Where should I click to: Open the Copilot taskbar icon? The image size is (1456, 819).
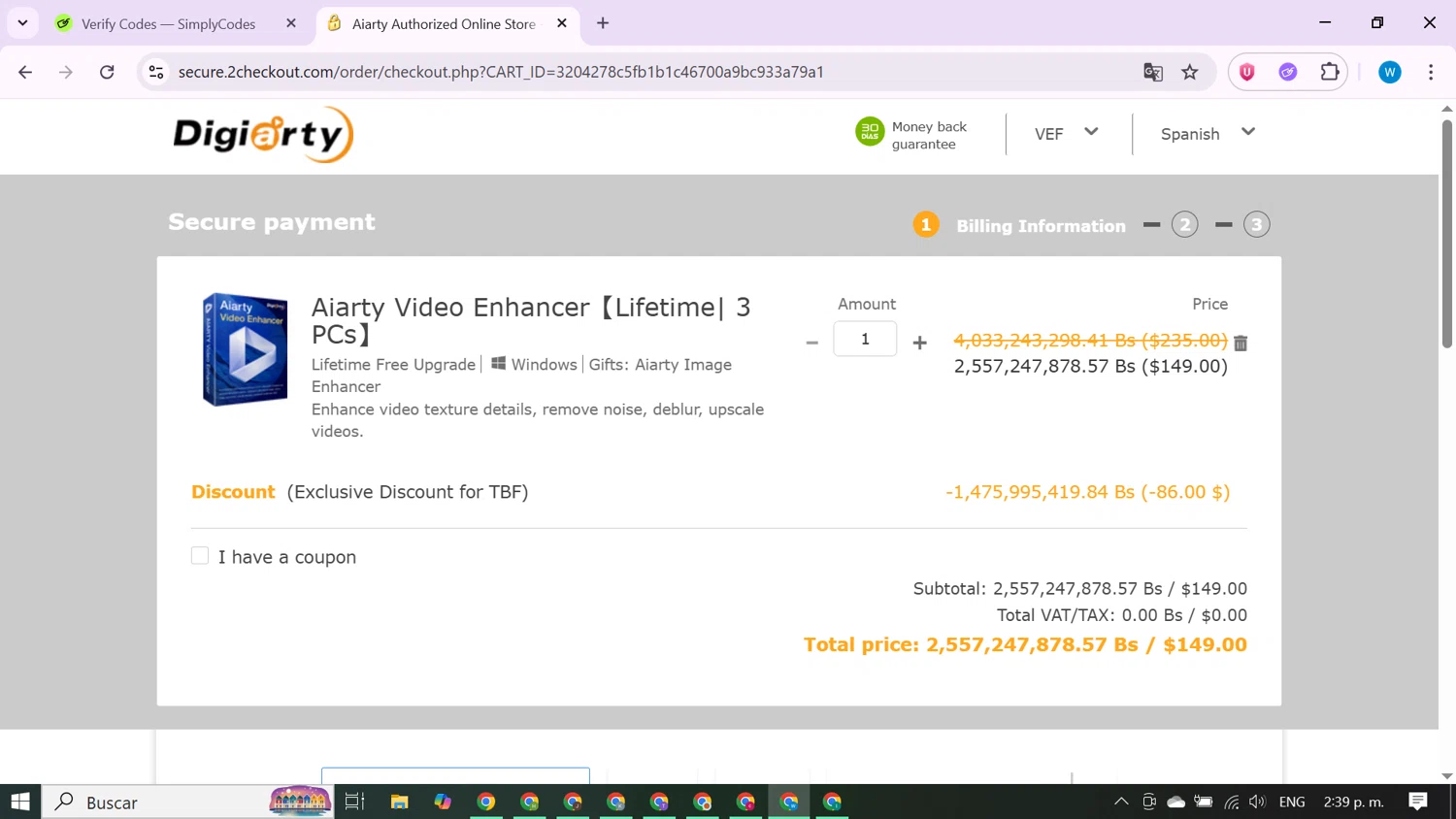click(x=443, y=802)
